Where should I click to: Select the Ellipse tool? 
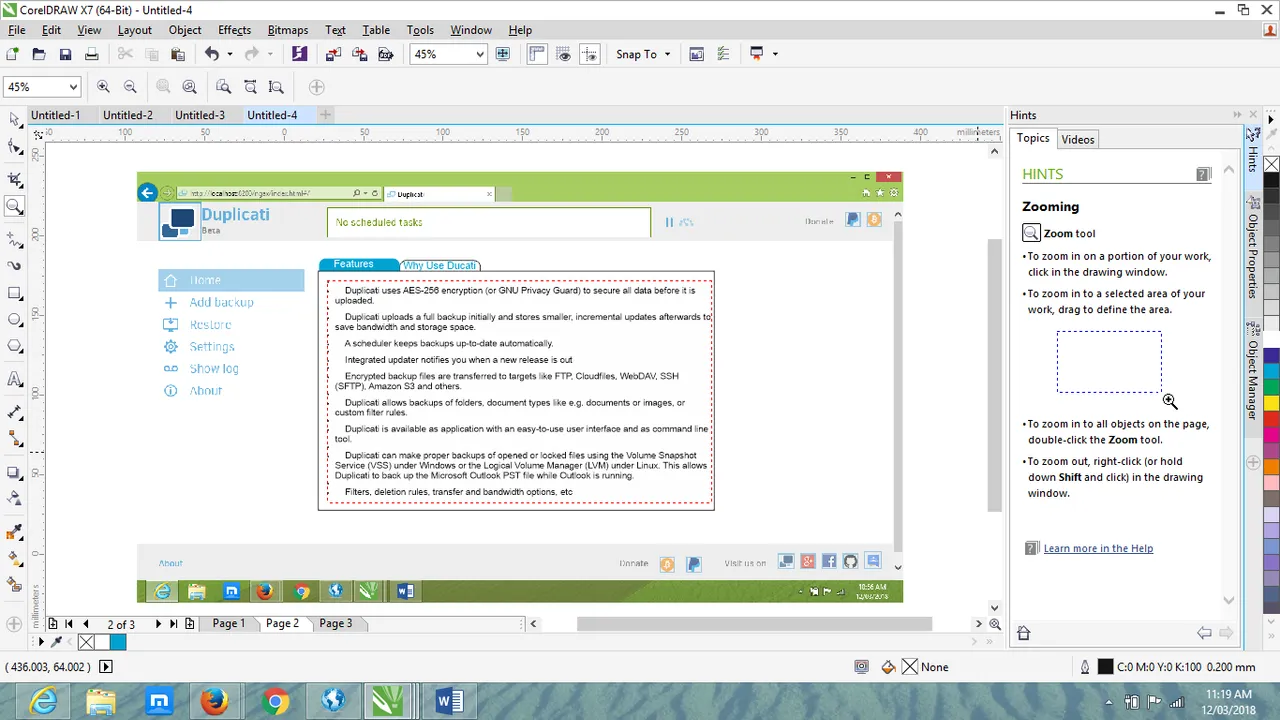14,320
